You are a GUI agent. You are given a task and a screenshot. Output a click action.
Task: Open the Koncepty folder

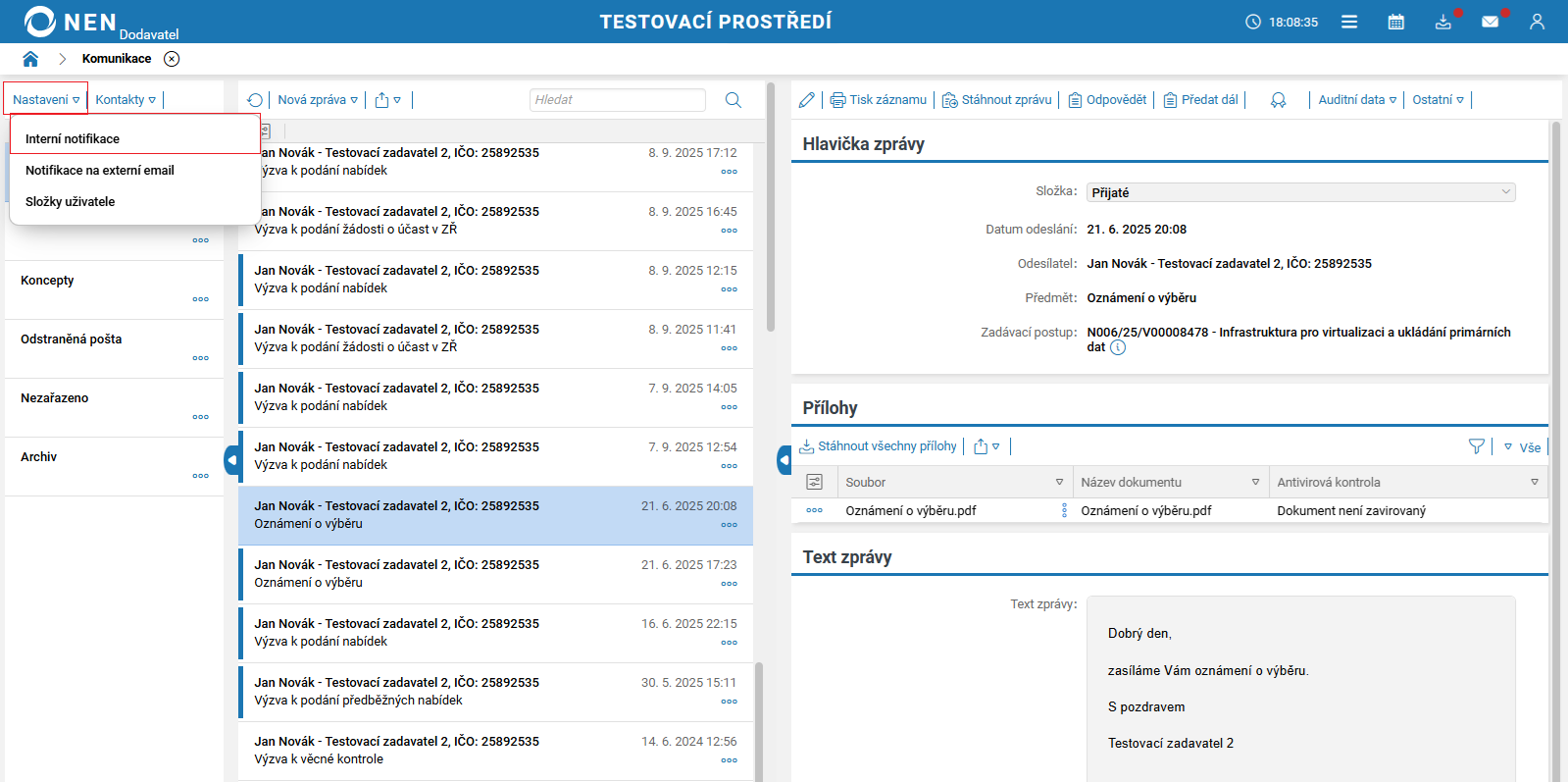click(114, 289)
